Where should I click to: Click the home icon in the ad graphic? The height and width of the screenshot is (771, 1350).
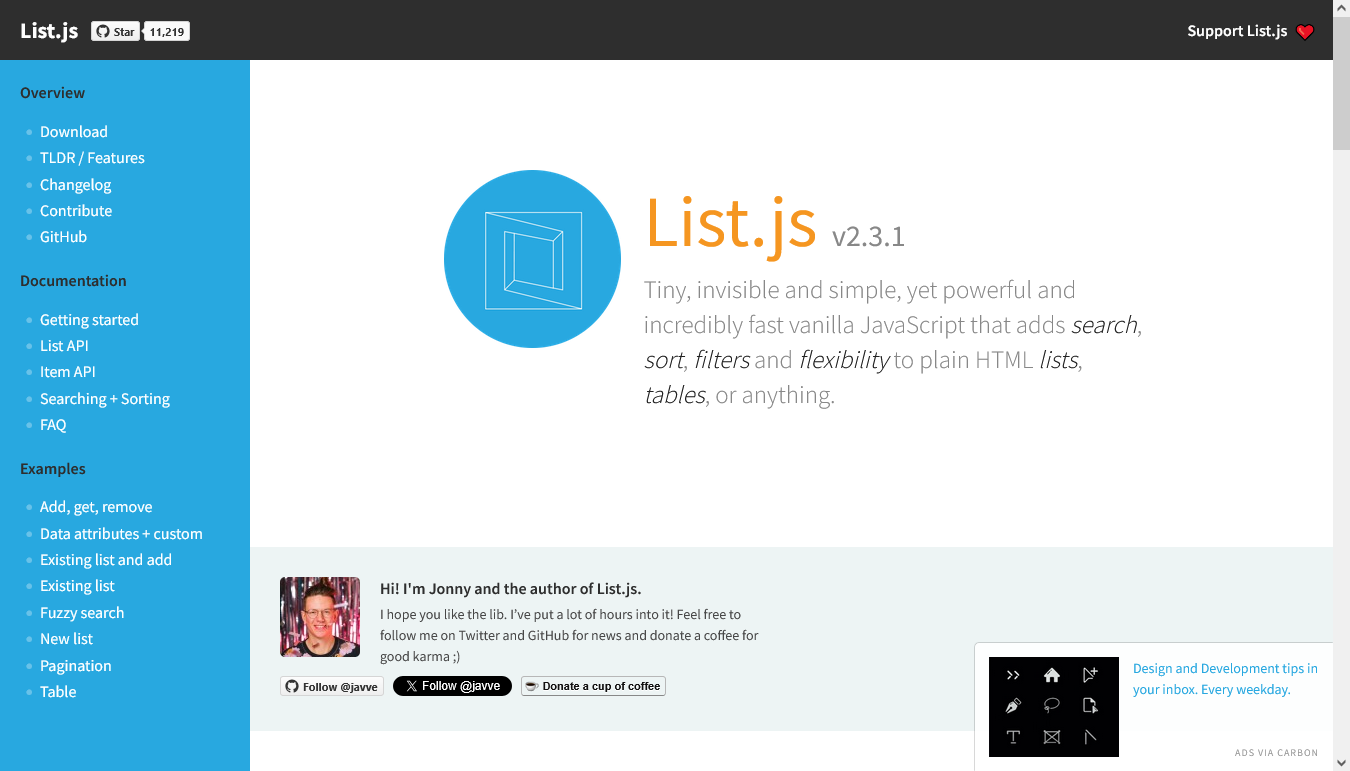1052,675
